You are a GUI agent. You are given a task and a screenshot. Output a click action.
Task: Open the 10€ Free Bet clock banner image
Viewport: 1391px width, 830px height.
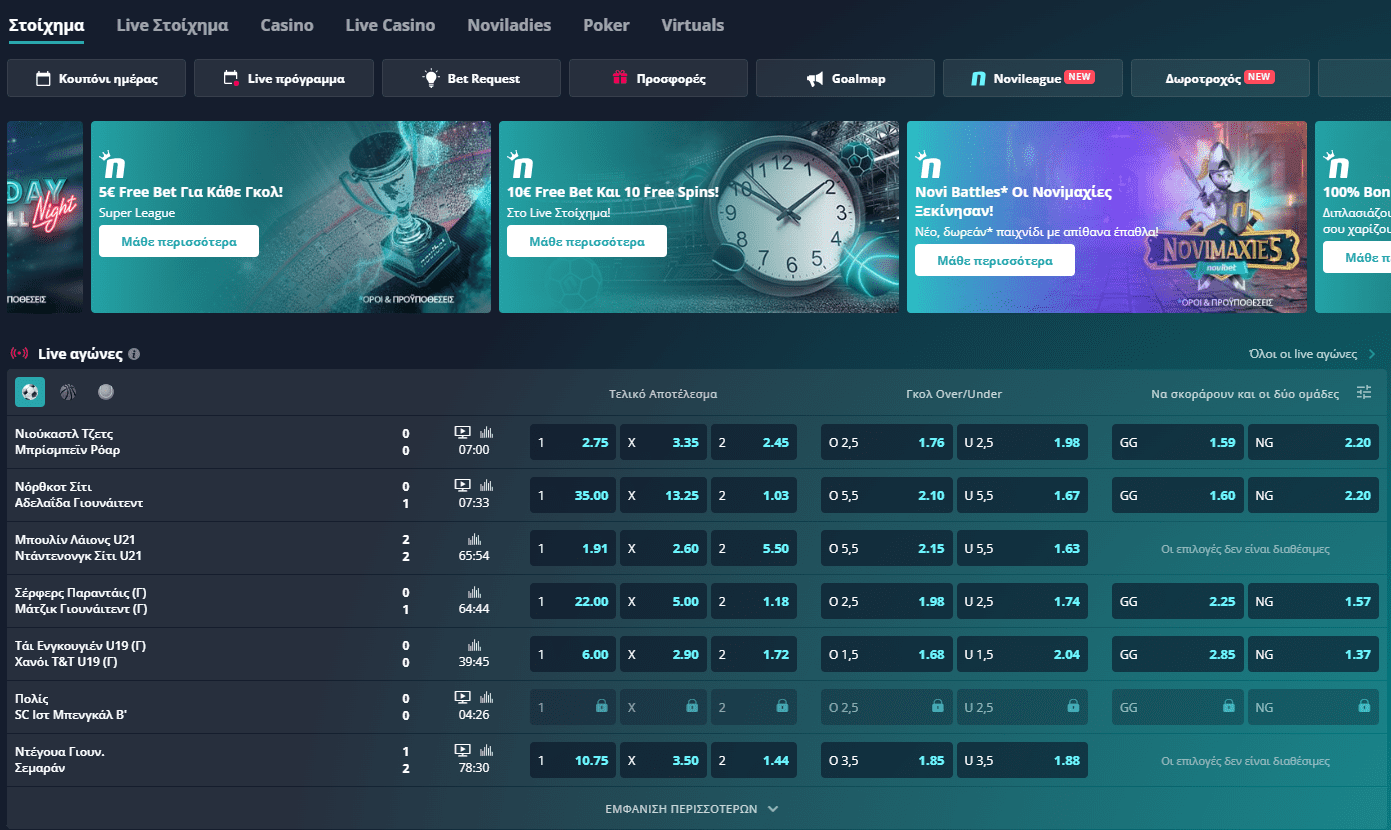tap(699, 217)
